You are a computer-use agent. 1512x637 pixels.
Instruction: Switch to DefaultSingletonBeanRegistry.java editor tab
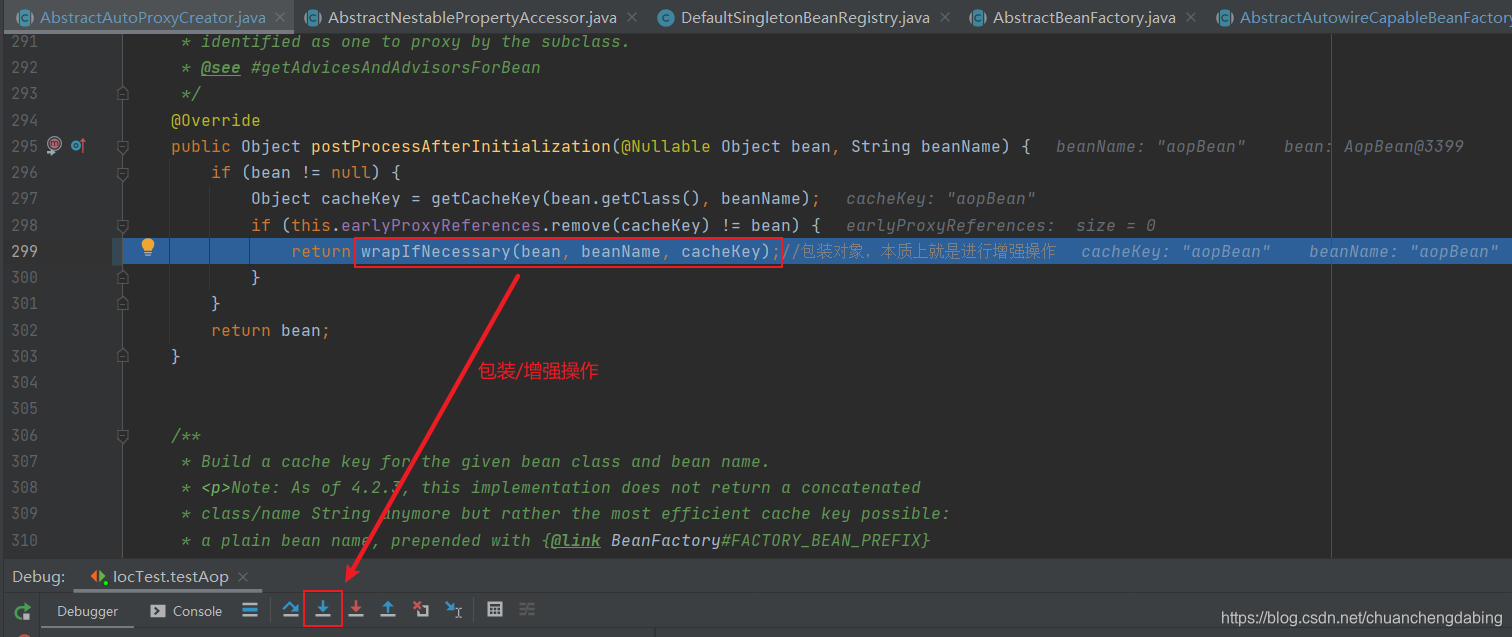(x=805, y=18)
